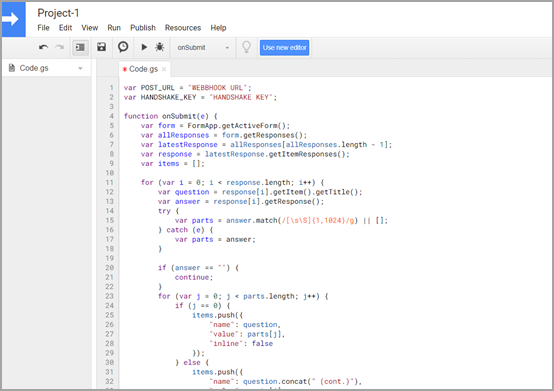Image resolution: width=554 pixels, height=391 pixels.
Task: Click var items = [] on line 9
Action: pos(172,164)
